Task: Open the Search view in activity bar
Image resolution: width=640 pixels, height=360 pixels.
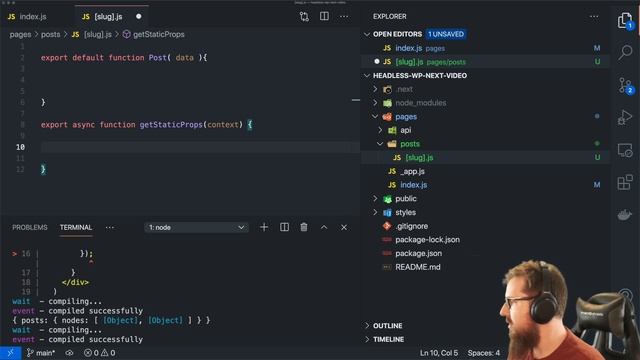Action: pos(625,52)
